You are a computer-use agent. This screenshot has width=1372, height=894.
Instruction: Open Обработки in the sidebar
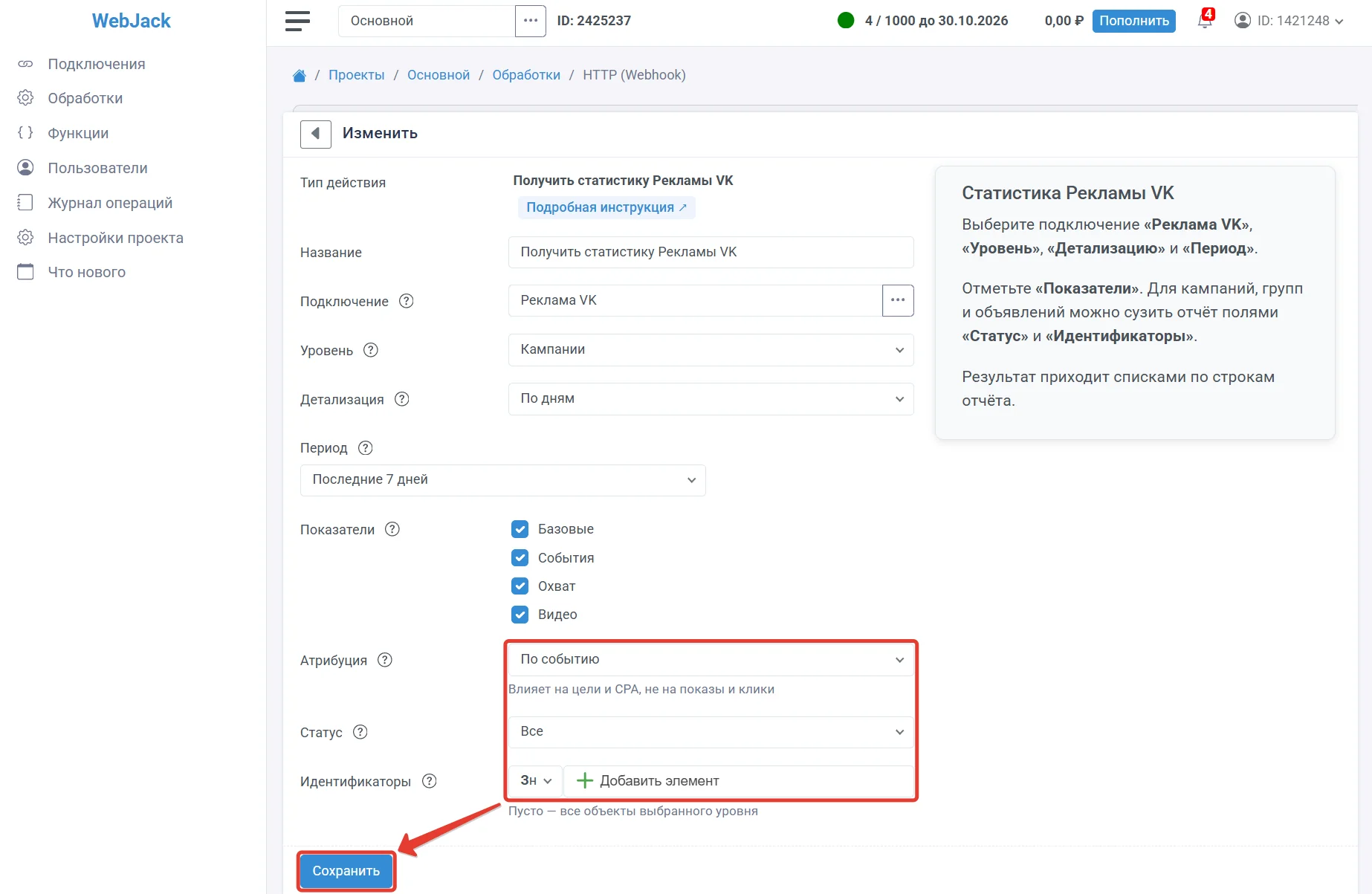point(85,98)
